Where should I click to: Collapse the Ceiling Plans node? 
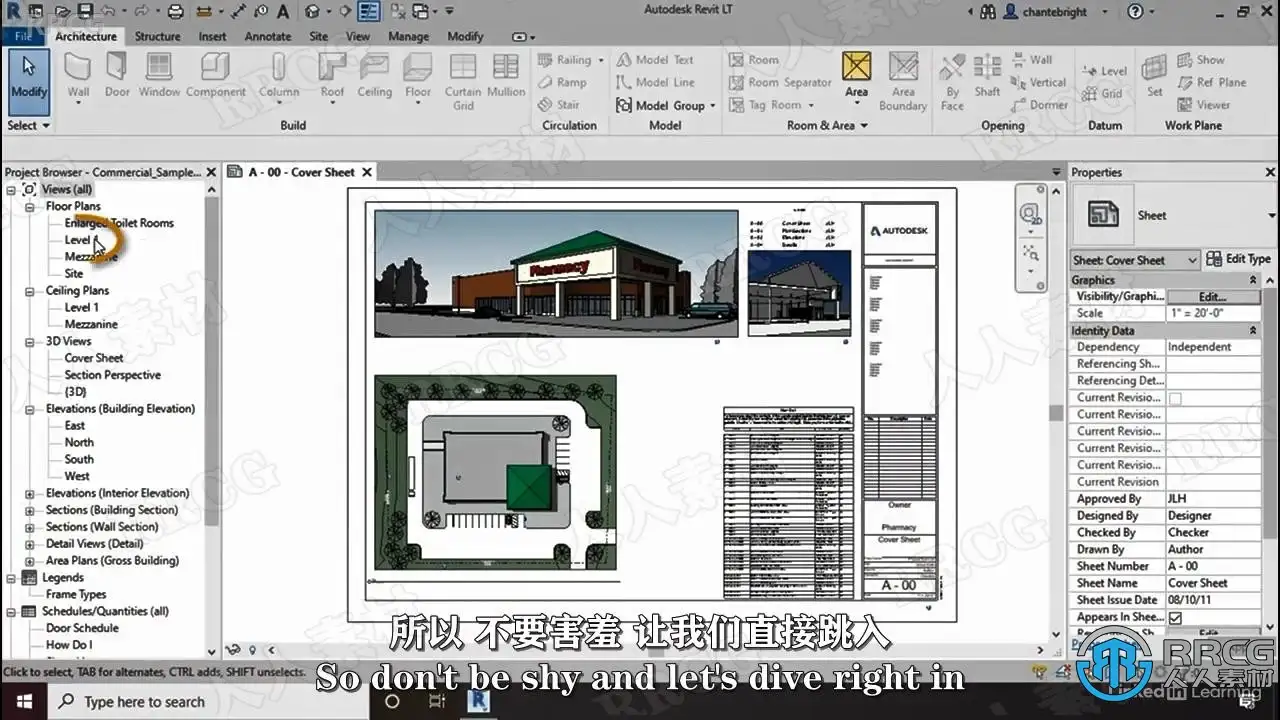[x=31, y=291]
